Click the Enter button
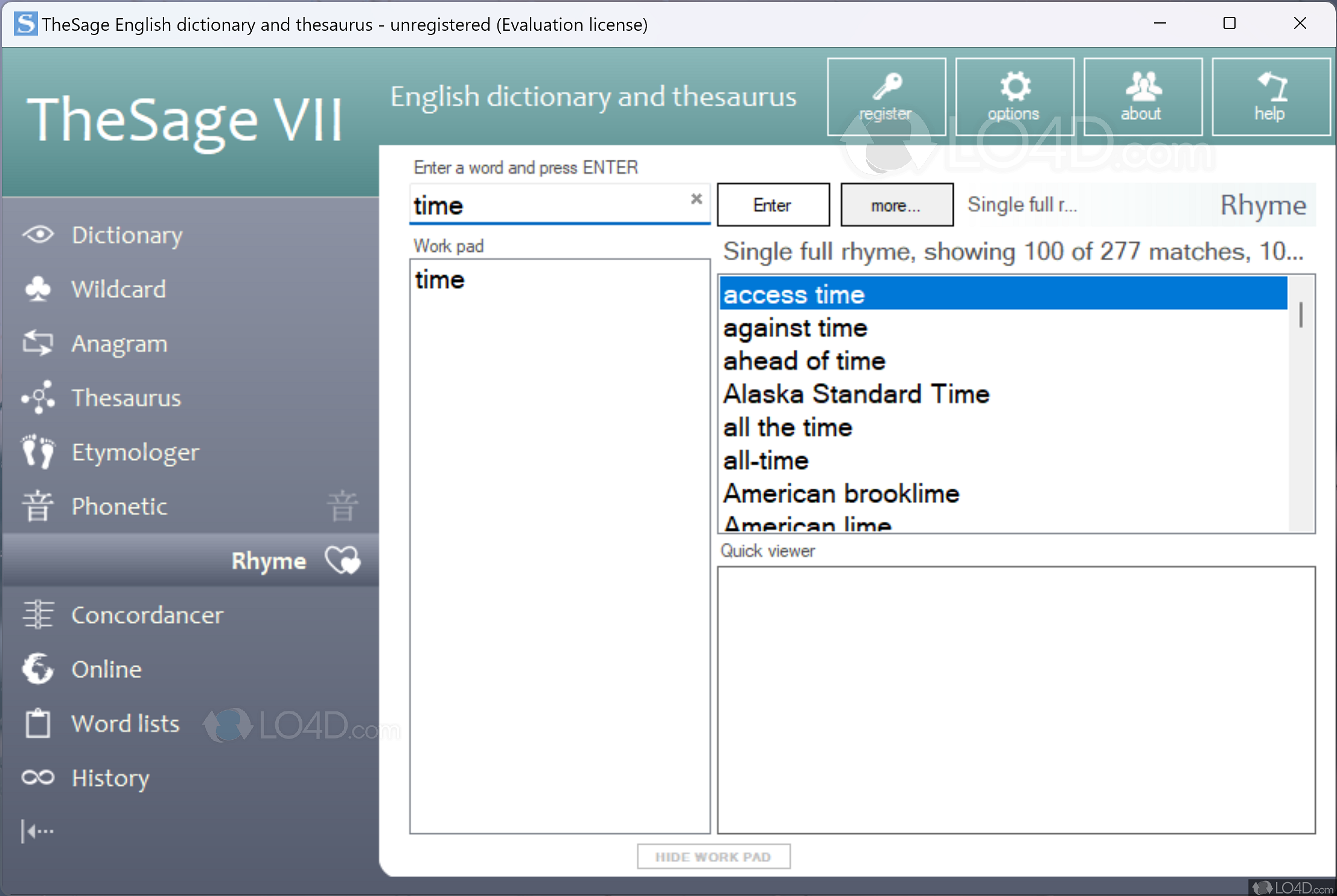 pyautogui.click(x=773, y=205)
